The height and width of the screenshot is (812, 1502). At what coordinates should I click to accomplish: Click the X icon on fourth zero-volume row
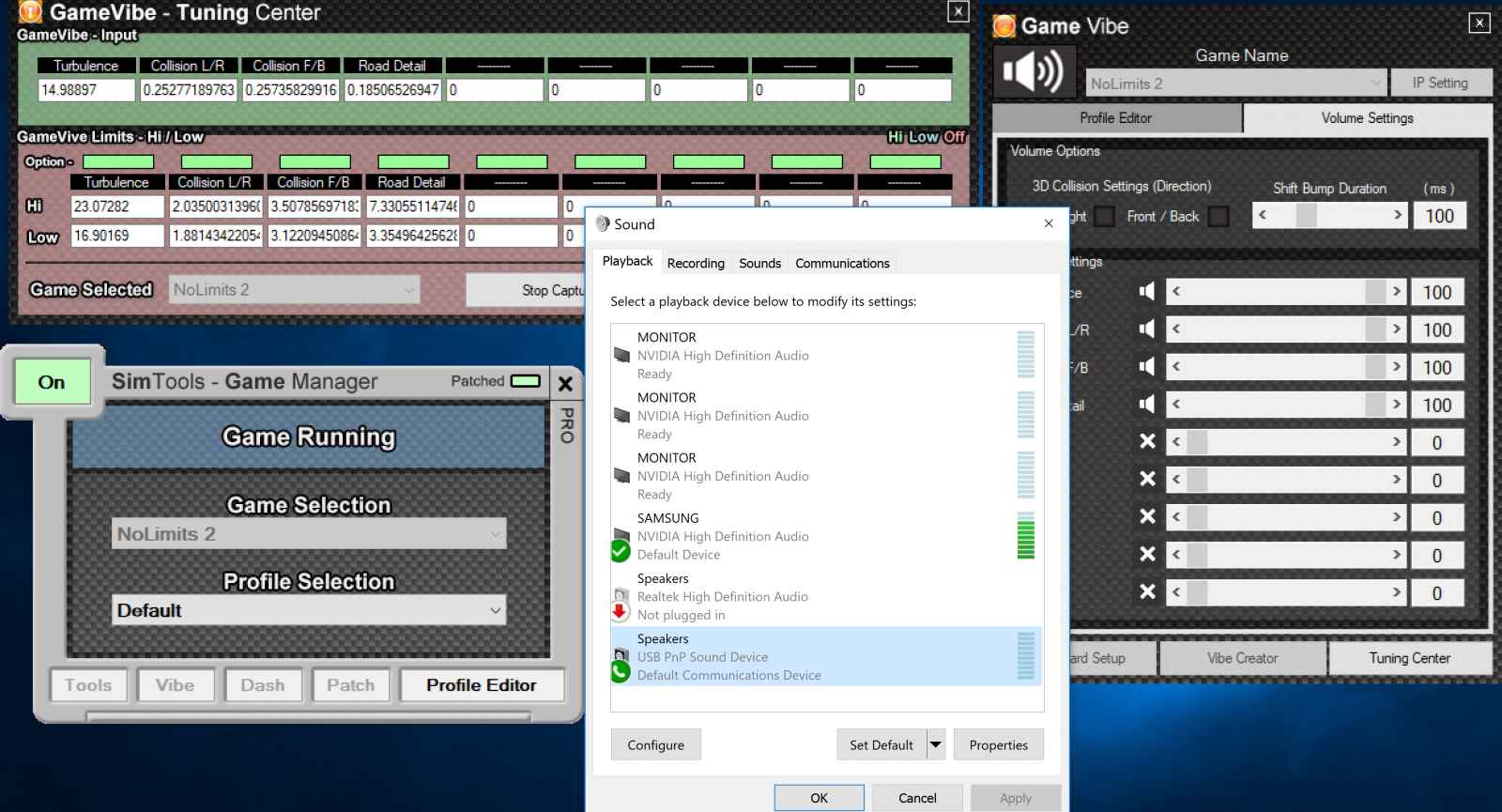point(1147,554)
